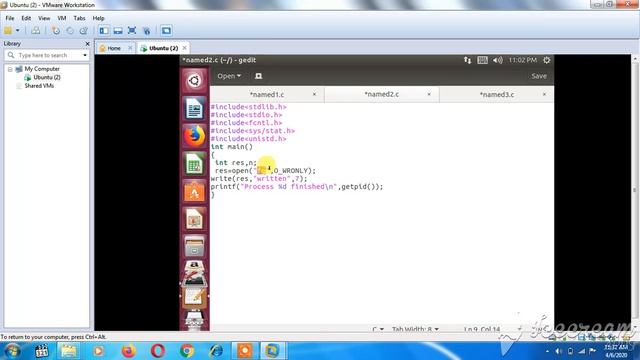Image resolution: width=640 pixels, height=360 pixels.
Task: Open the VM menu
Action: 62,18
